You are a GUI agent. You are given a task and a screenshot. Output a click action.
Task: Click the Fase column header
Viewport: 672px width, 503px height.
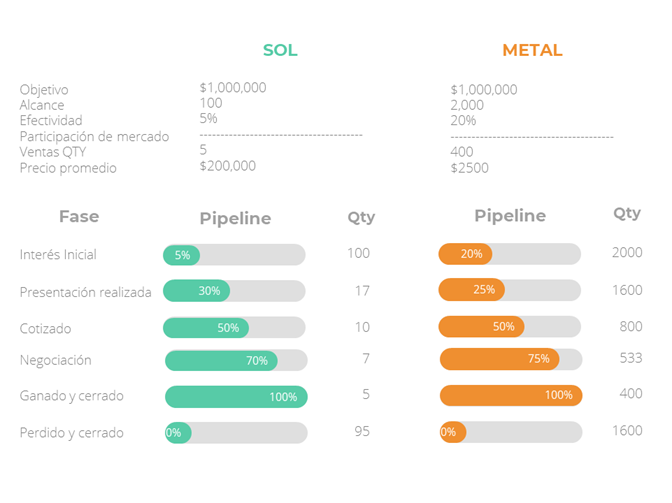[x=79, y=216]
